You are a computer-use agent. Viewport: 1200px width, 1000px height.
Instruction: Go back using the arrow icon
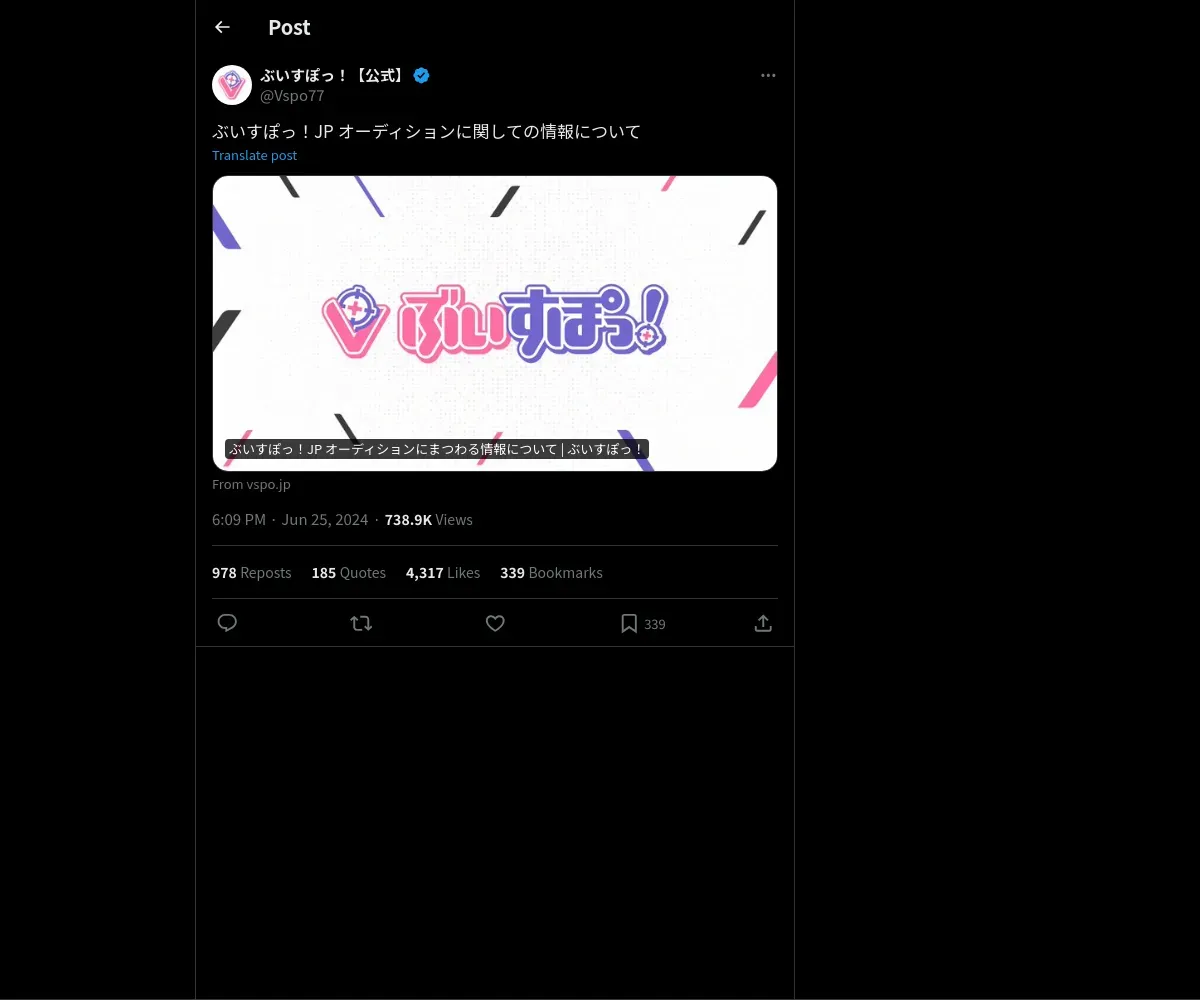222,27
